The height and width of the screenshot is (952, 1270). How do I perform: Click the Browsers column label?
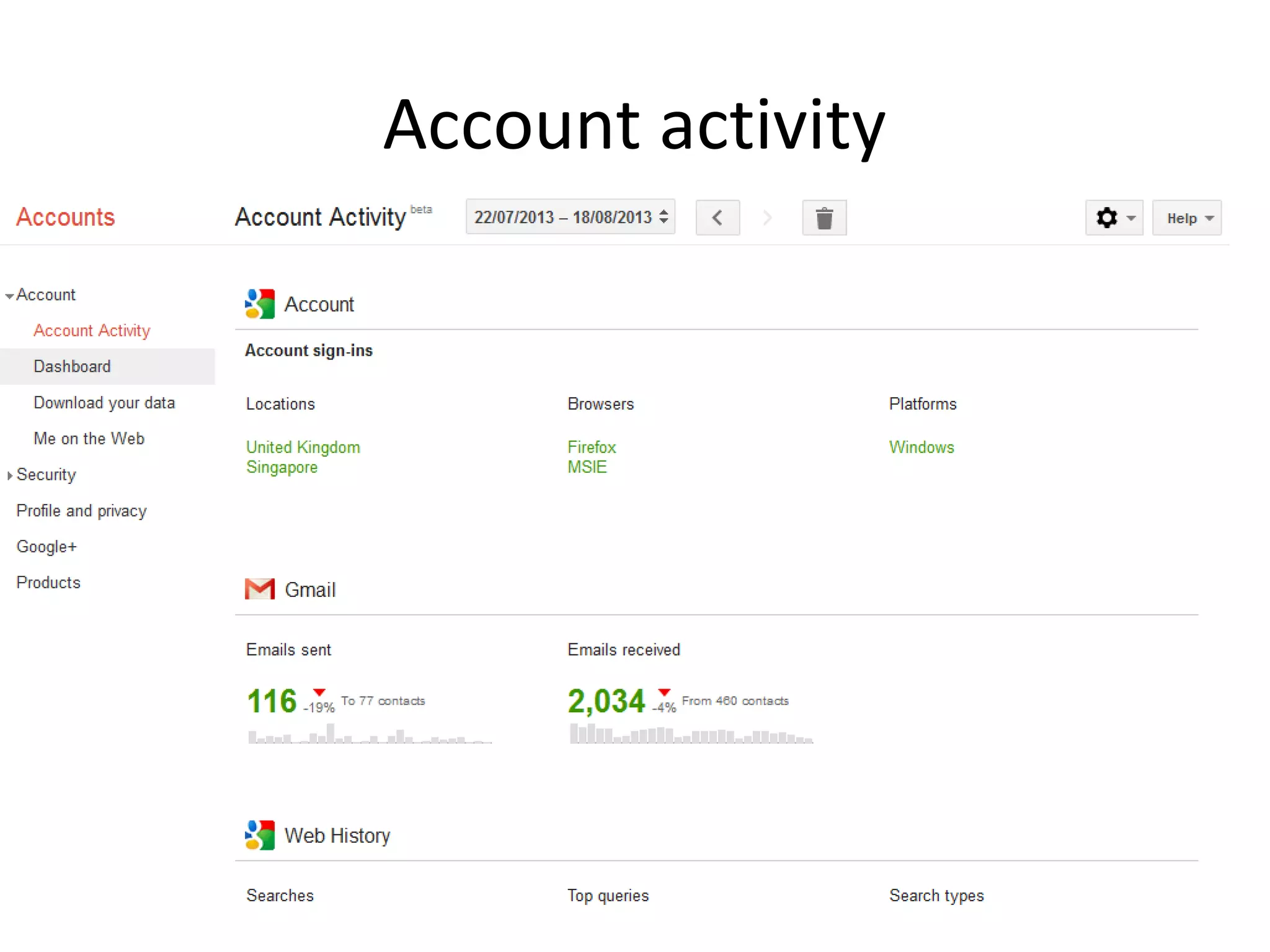(x=601, y=404)
